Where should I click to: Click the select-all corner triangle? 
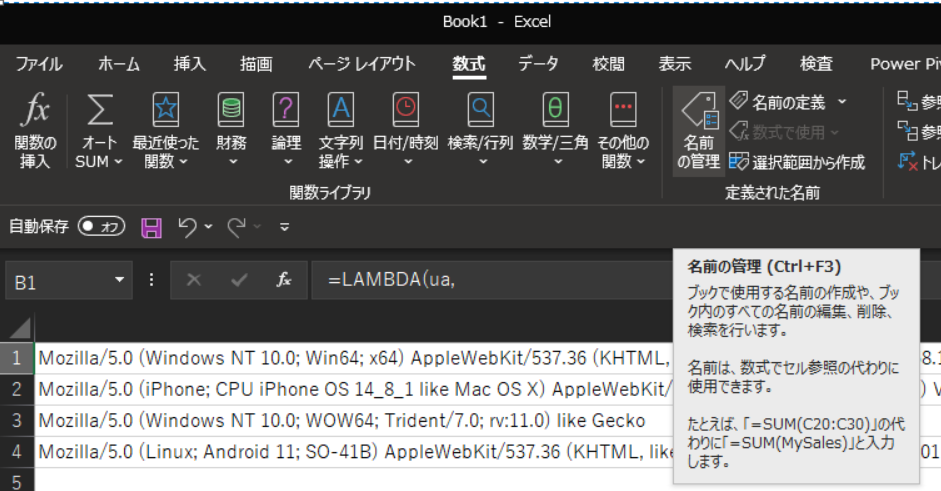coord(20,329)
